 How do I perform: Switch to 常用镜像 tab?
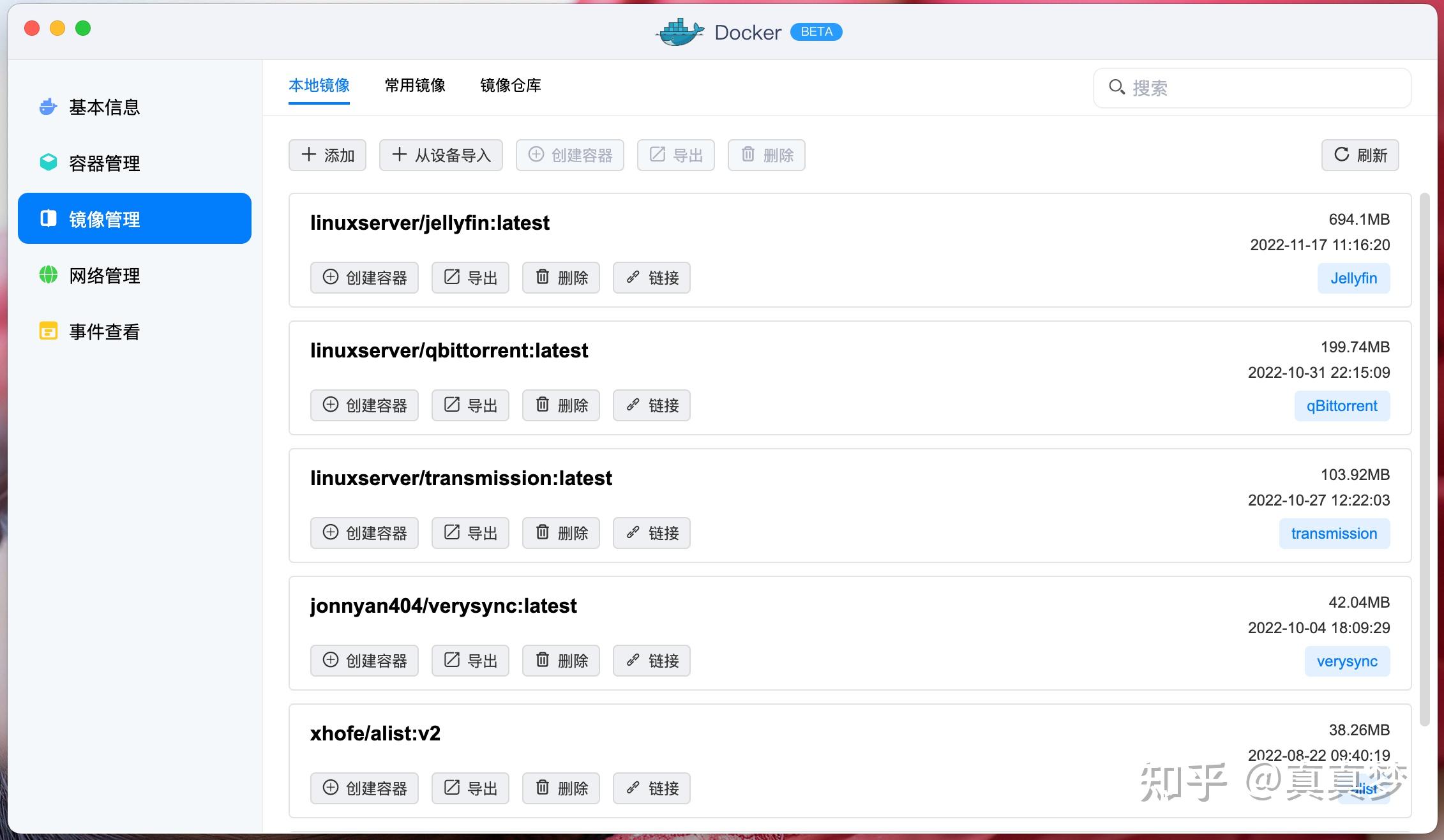point(415,86)
